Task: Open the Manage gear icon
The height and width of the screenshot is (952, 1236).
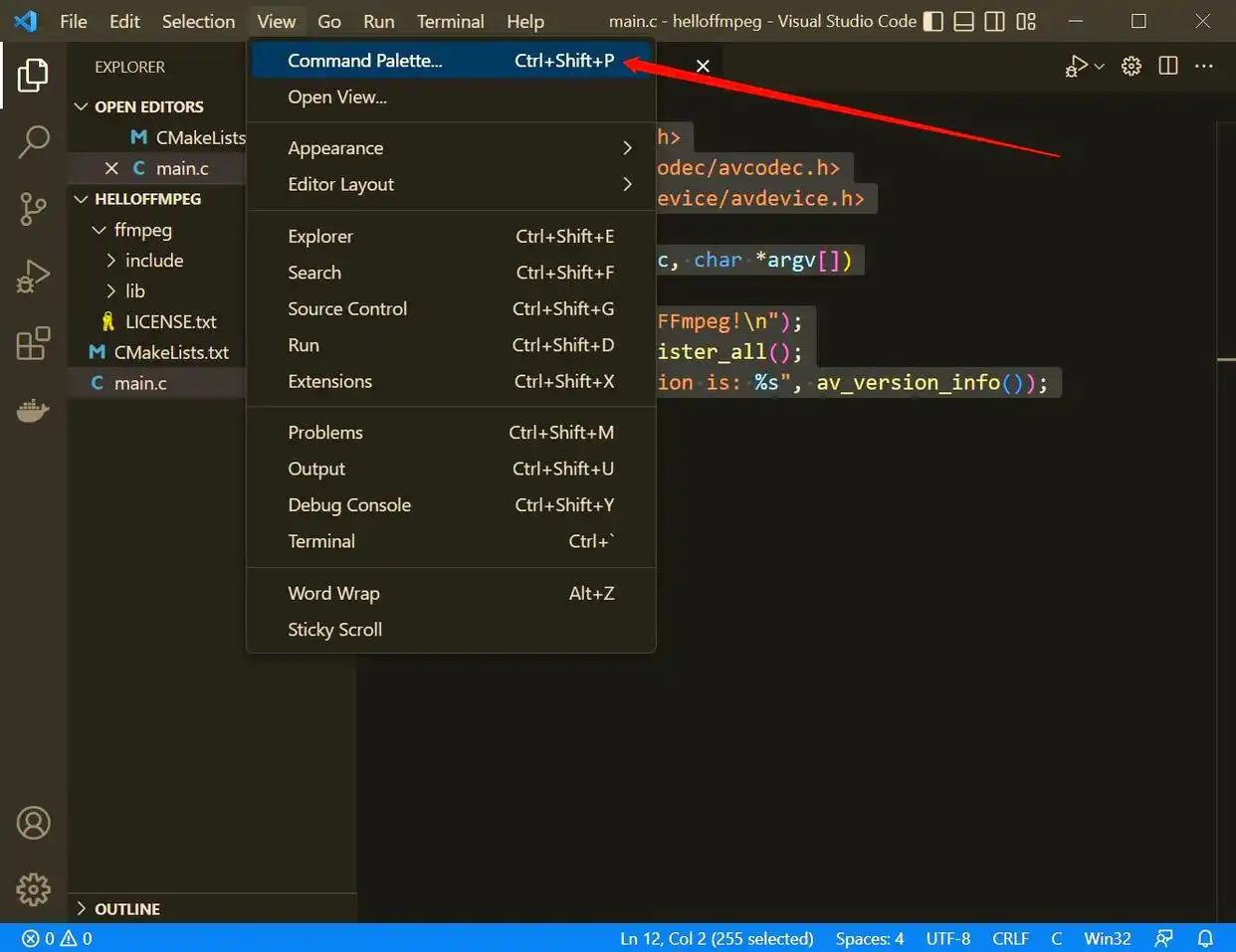Action: point(33,890)
